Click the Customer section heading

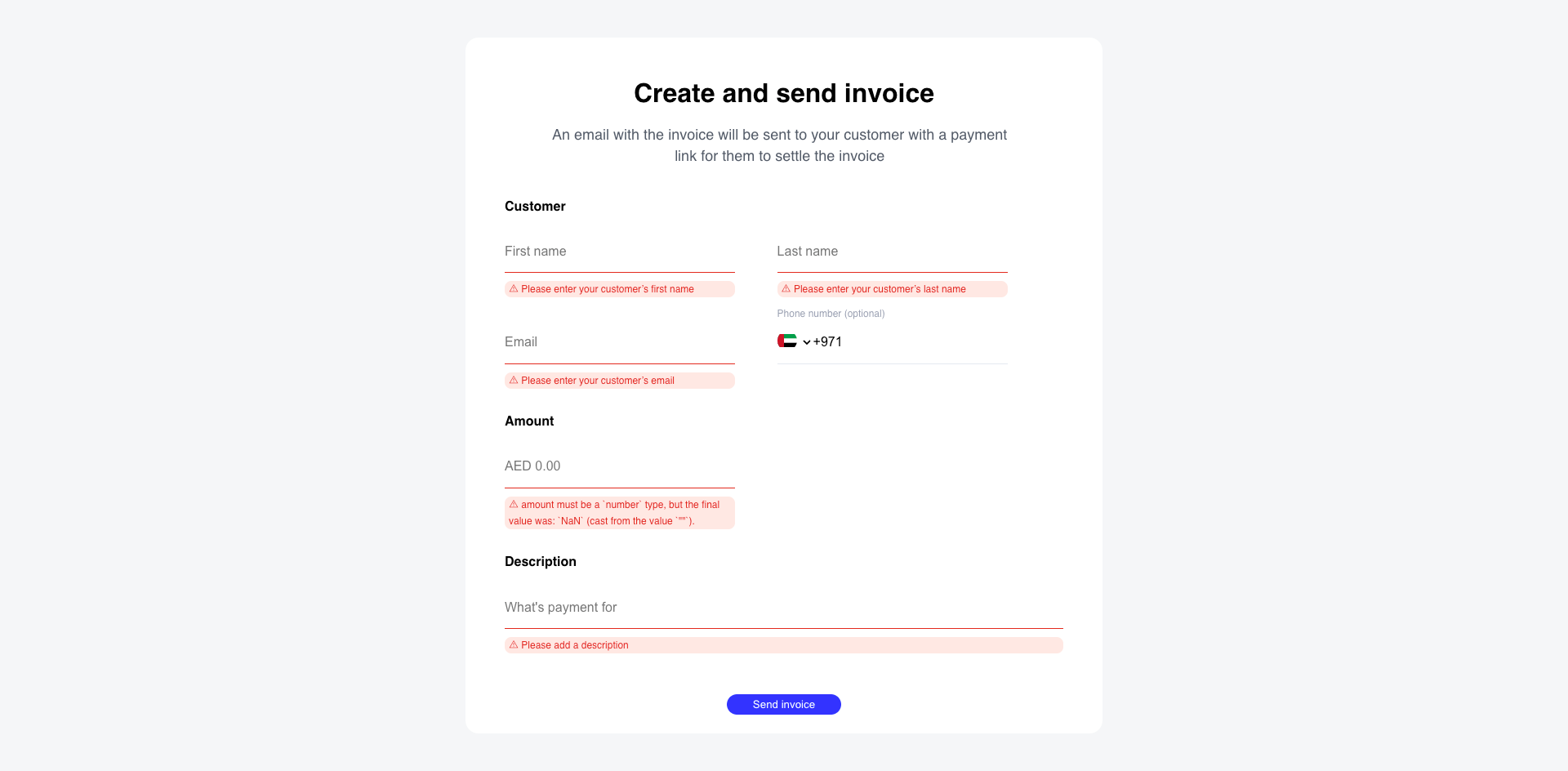point(535,207)
